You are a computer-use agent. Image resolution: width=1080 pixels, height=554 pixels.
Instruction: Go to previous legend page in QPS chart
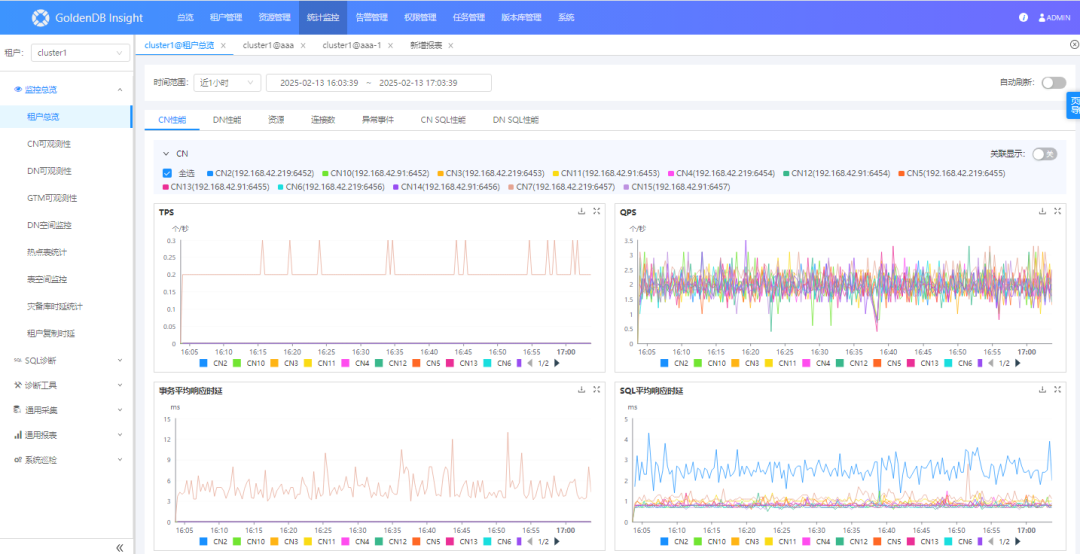pos(990,363)
